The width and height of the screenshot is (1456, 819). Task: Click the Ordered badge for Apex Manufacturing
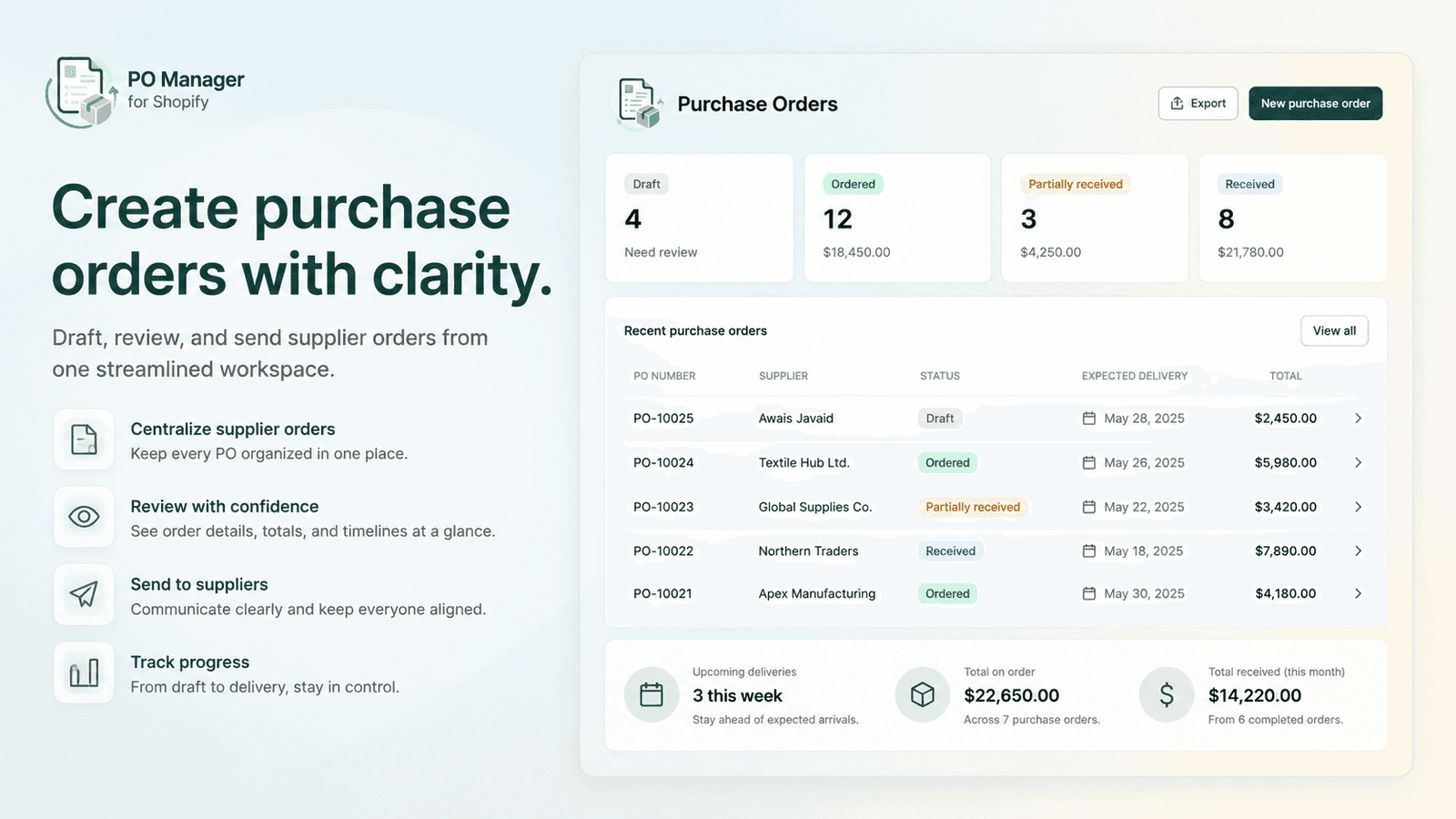(x=947, y=593)
